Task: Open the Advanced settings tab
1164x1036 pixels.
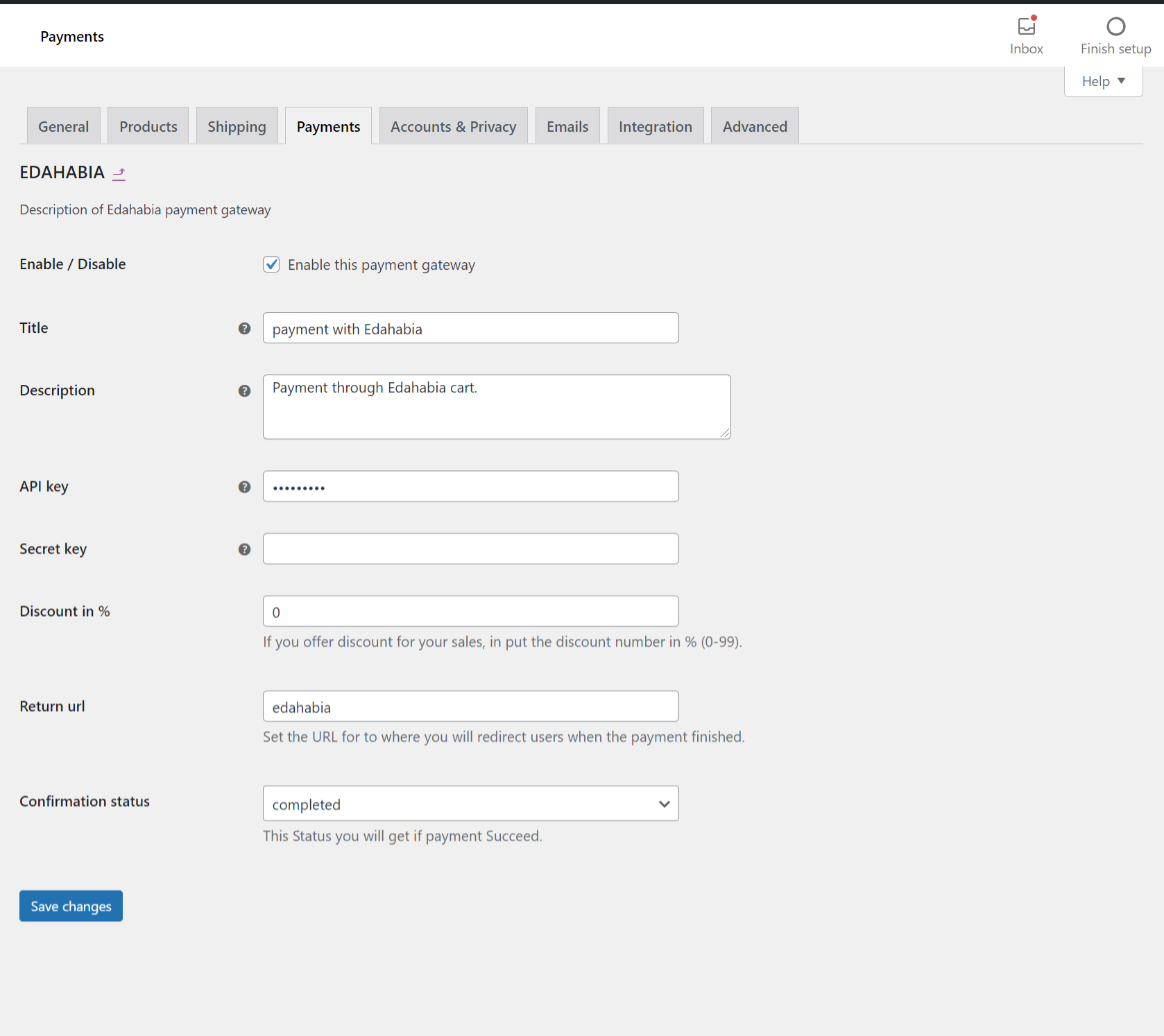Action: click(x=755, y=126)
